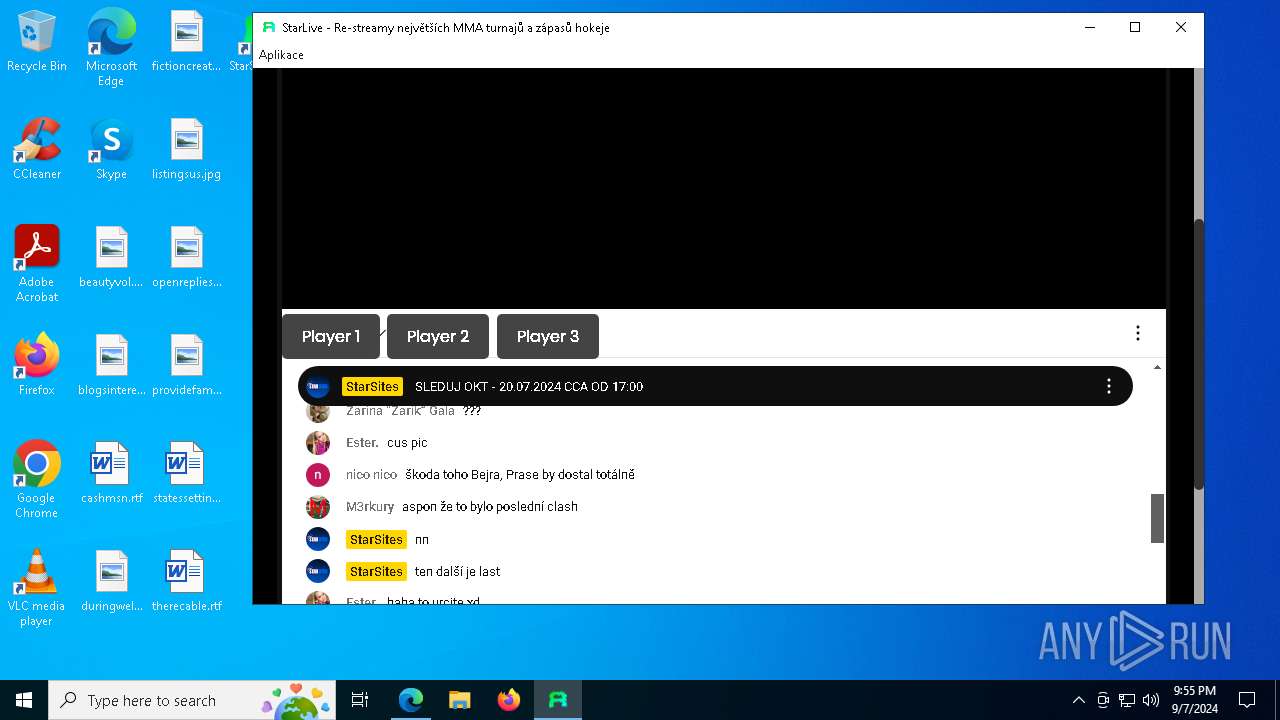Screen dimensions: 1280x720
Task: Click Zarina "Zarik" Gala username
Action: click(400, 411)
